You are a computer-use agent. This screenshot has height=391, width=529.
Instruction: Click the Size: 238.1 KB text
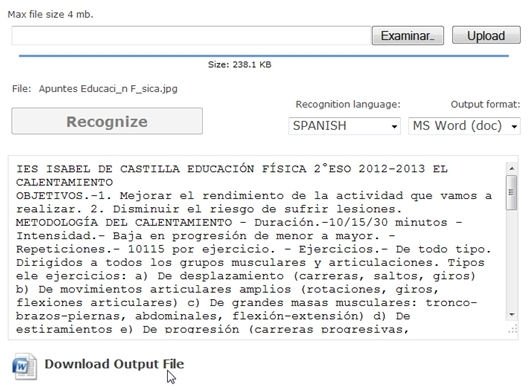pyautogui.click(x=240, y=65)
